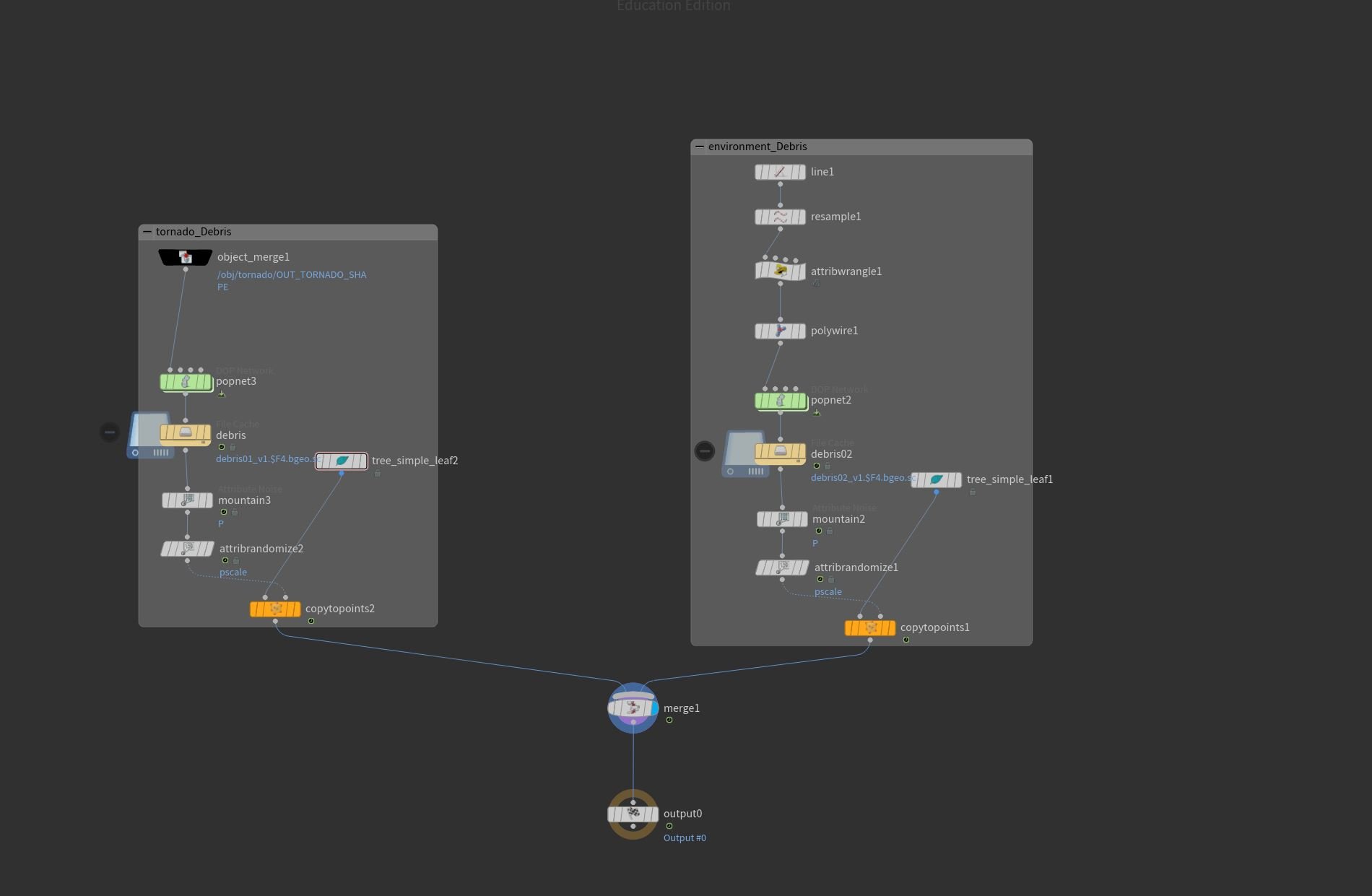Click the download badge under popnet3
This screenshot has width=1372, height=896.
coord(222,394)
